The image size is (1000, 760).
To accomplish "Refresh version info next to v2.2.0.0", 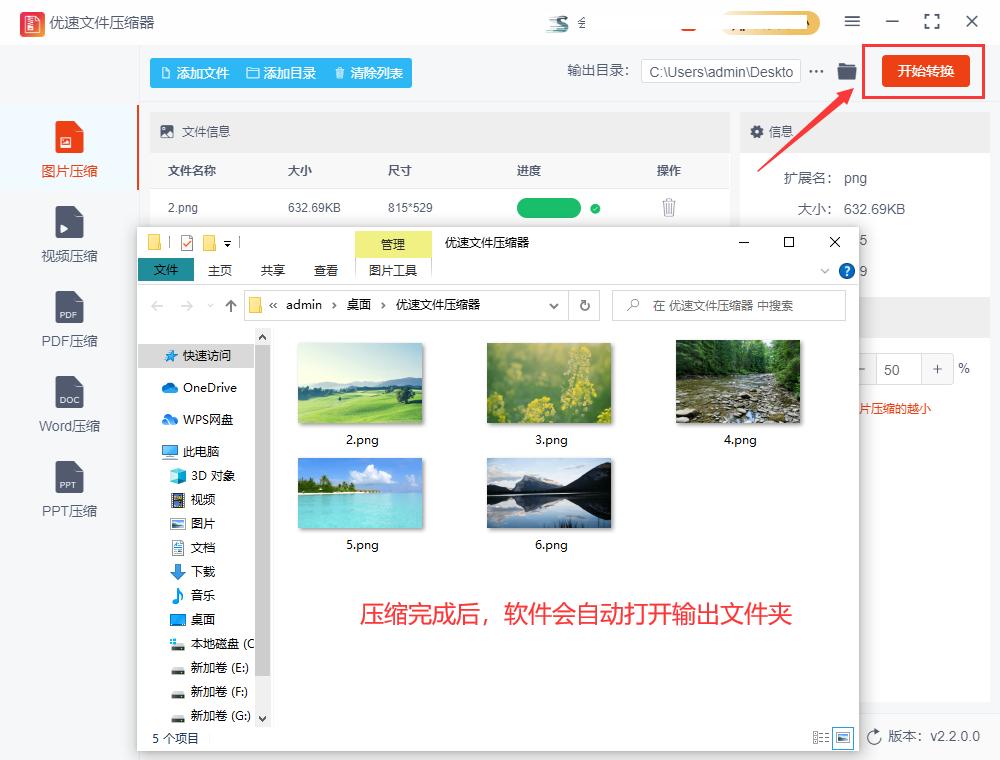I will 874,737.
